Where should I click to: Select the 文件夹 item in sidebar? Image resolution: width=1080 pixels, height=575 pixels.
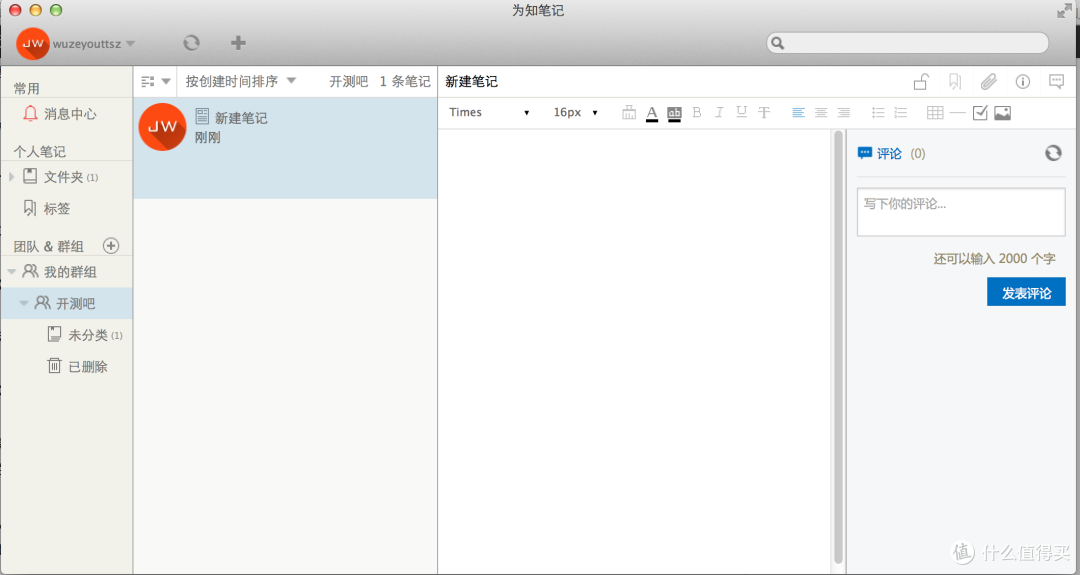point(67,177)
